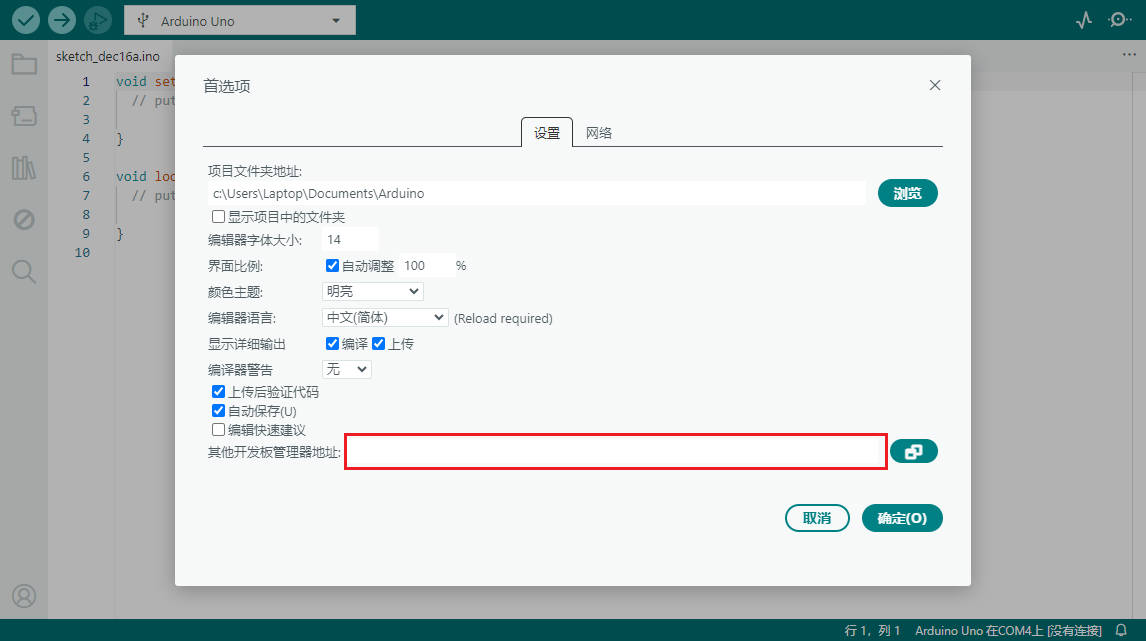
Task: Click the Verify (compile) sketch button
Action: 25,19
